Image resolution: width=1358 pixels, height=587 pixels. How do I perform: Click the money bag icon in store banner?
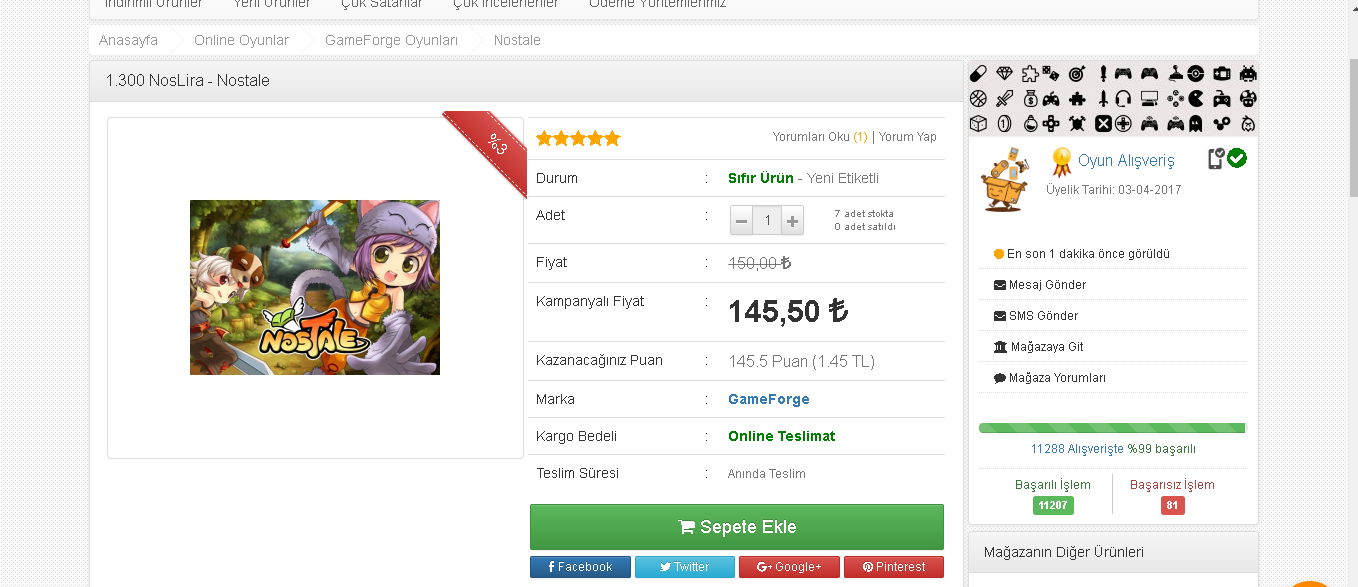coord(1030,98)
